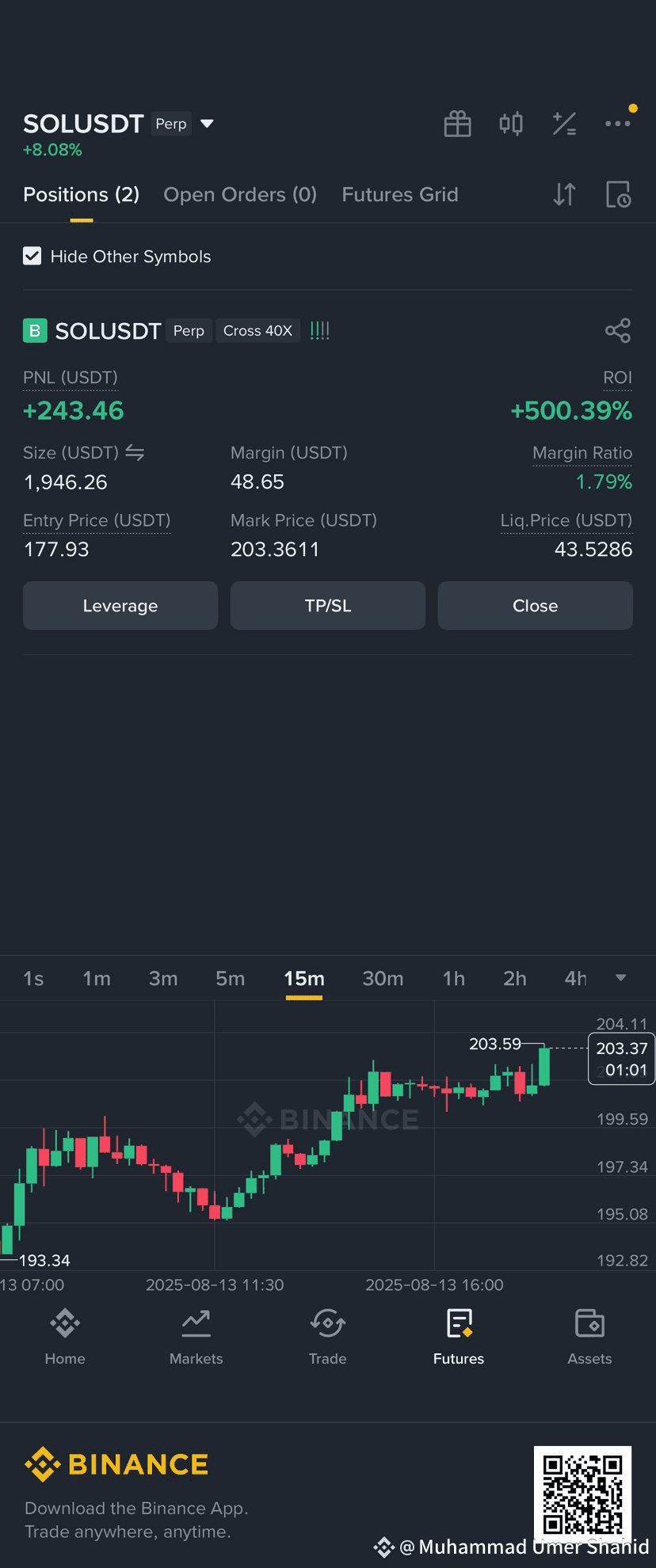The height and width of the screenshot is (1568, 656).
Task: Open the three-dot more menu
Action: (x=618, y=124)
